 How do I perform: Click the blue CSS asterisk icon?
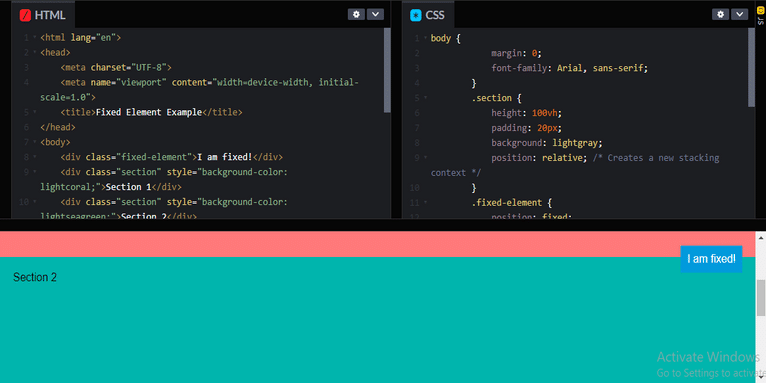tap(416, 15)
